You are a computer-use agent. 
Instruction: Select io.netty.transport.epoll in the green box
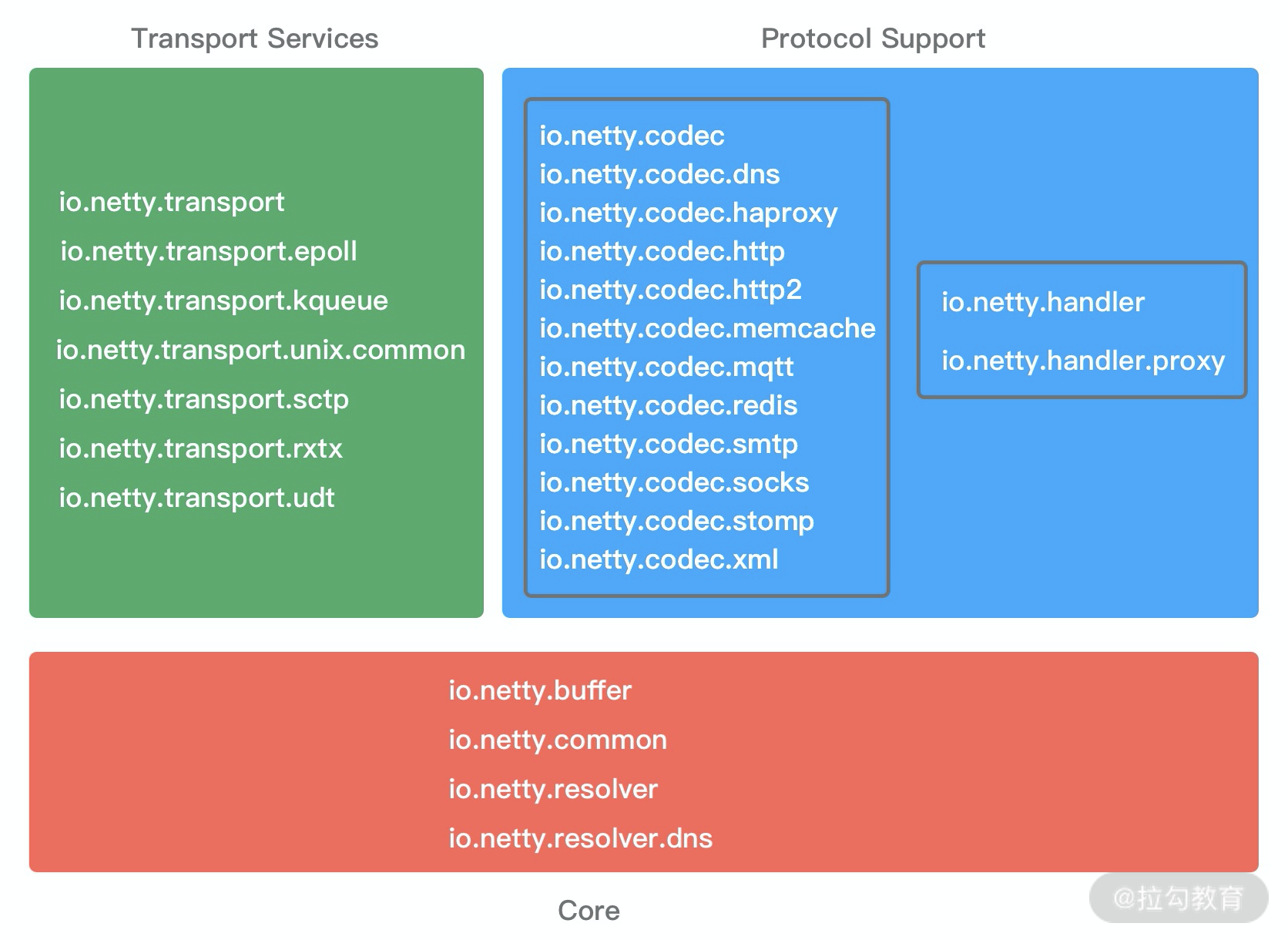pyautogui.click(x=209, y=251)
